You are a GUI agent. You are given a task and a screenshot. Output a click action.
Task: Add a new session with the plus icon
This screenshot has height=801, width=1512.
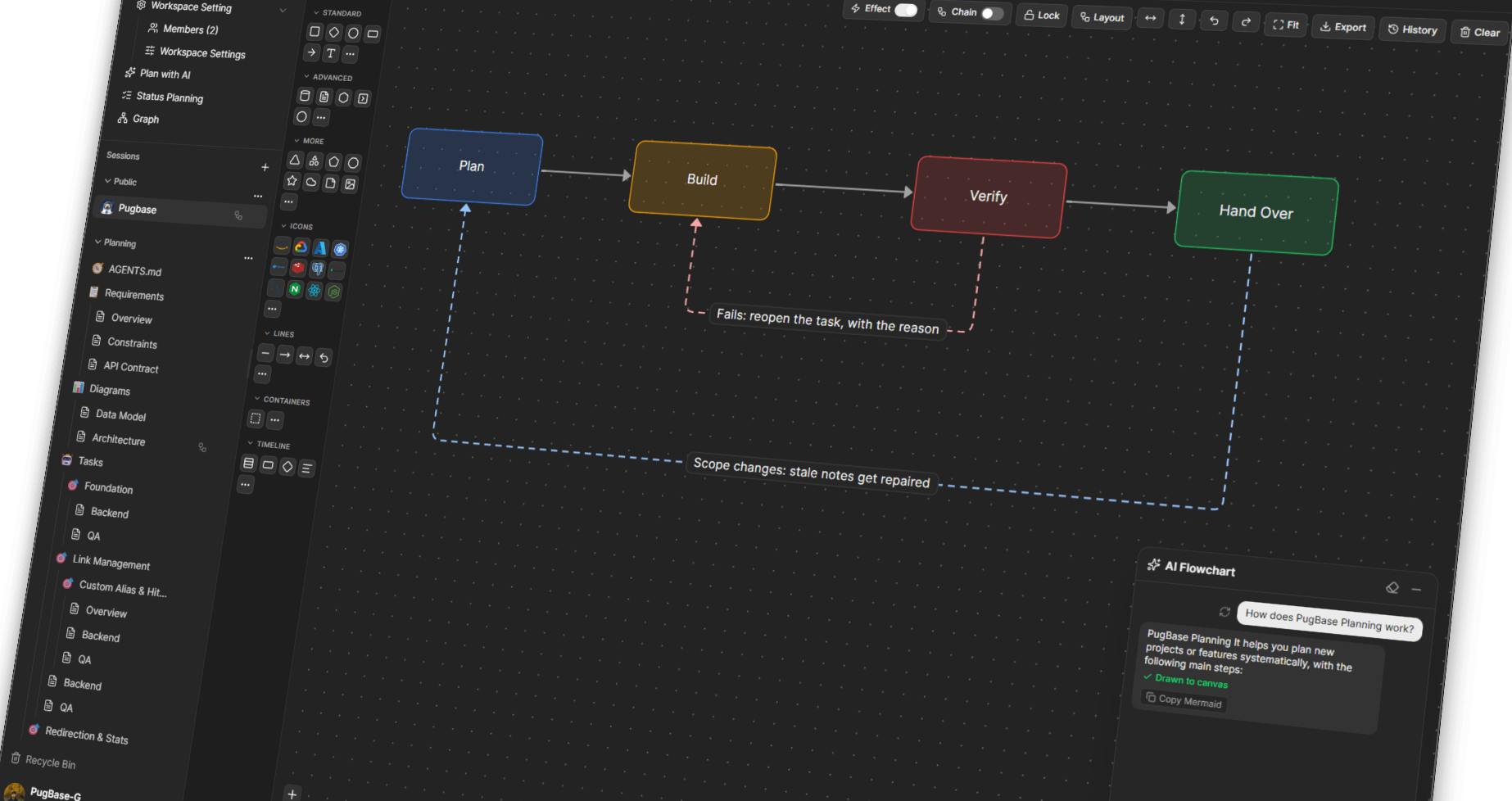pos(265,167)
